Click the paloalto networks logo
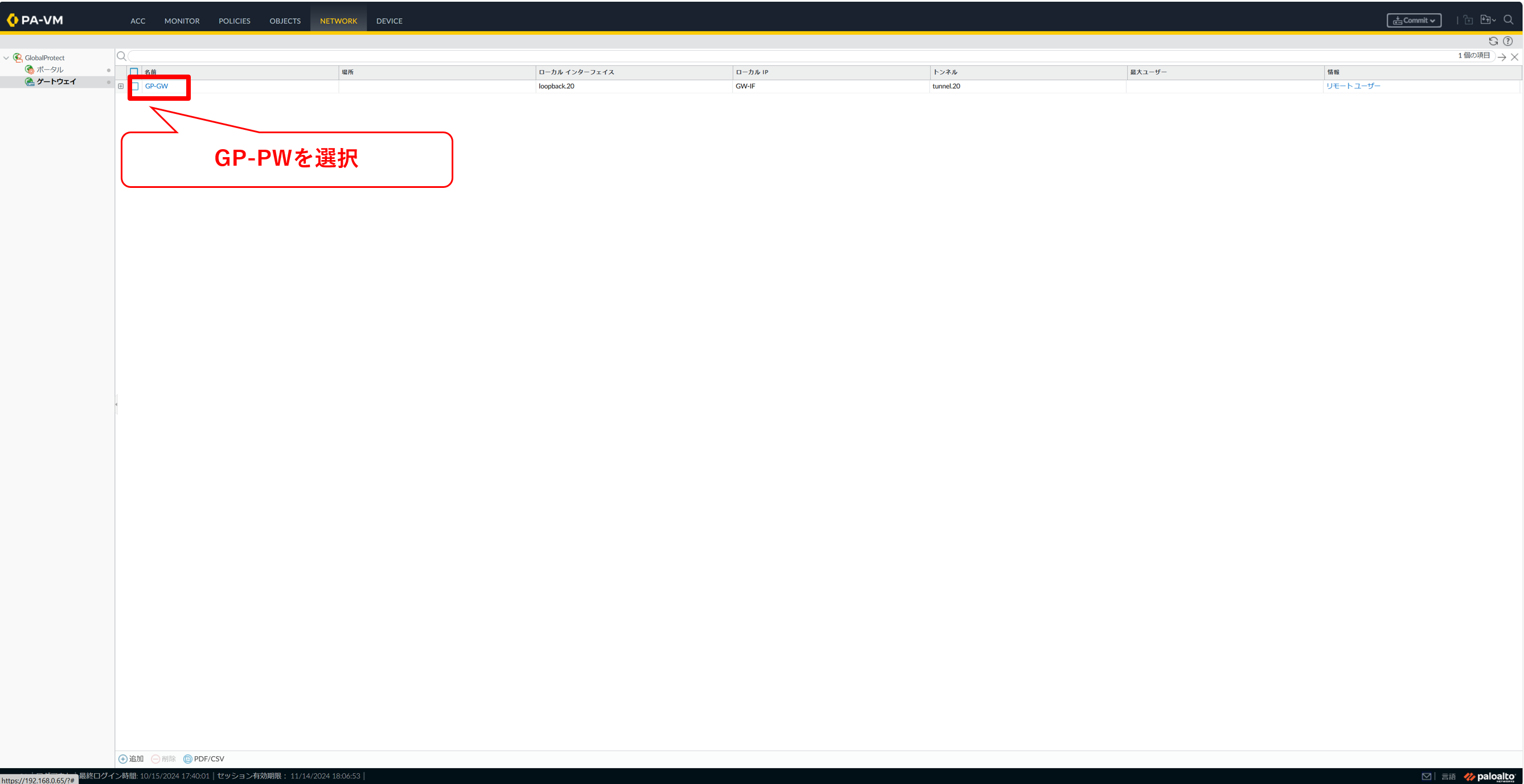Viewport: 1524px width, 784px height. click(1490, 777)
